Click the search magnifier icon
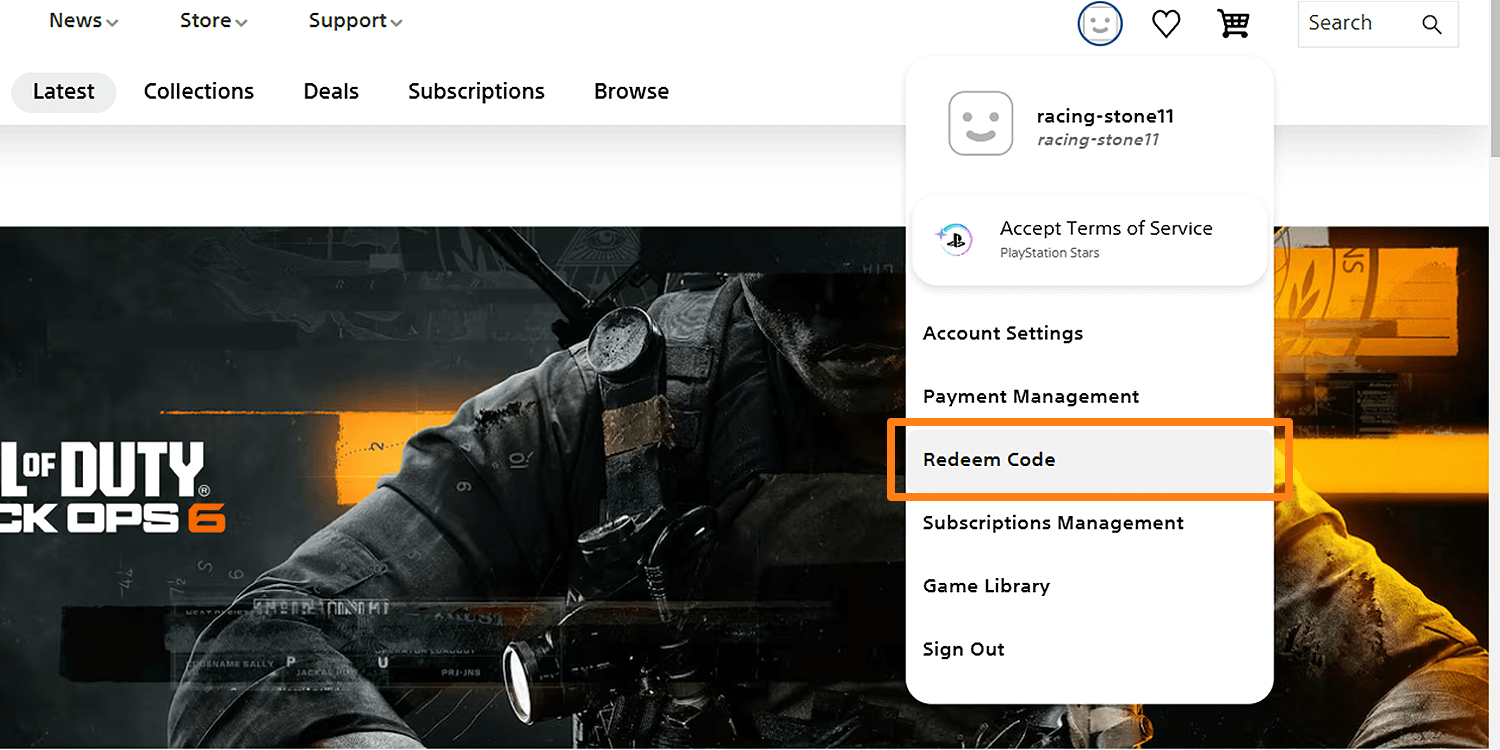1500x750 pixels. (x=1432, y=25)
